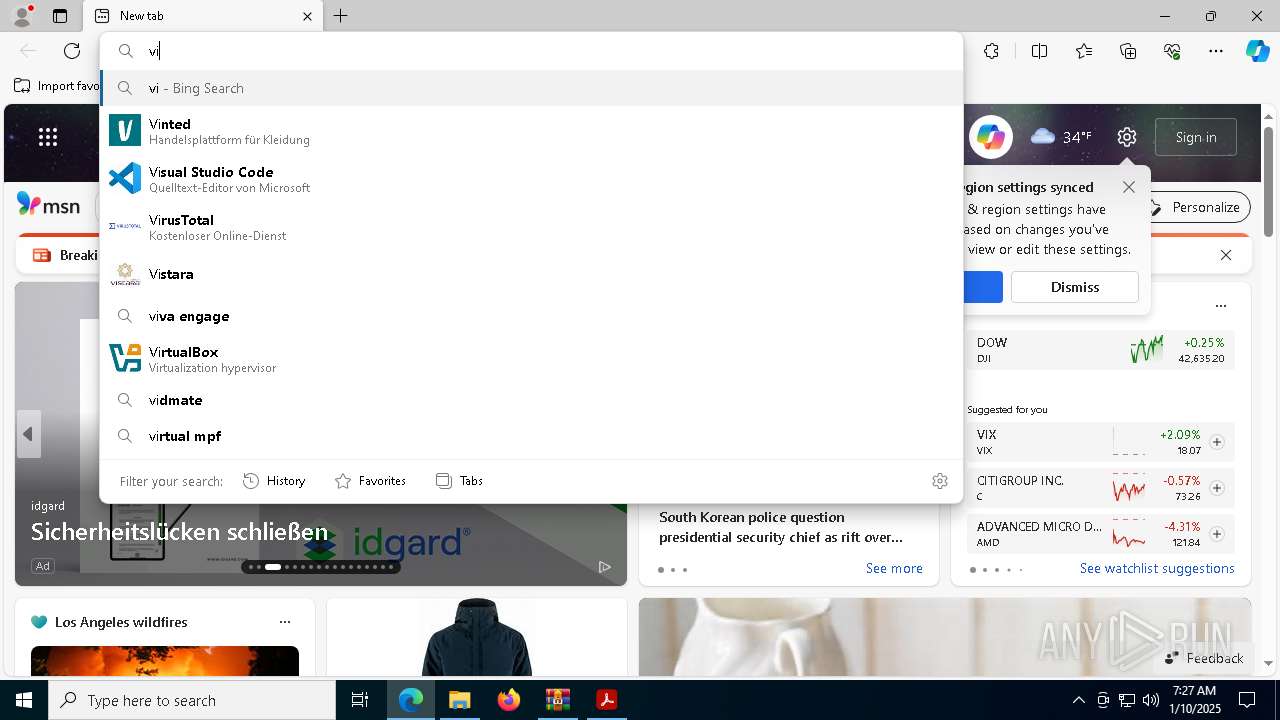
Task: Open search settings gear in dropdown
Action: (940, 481)
